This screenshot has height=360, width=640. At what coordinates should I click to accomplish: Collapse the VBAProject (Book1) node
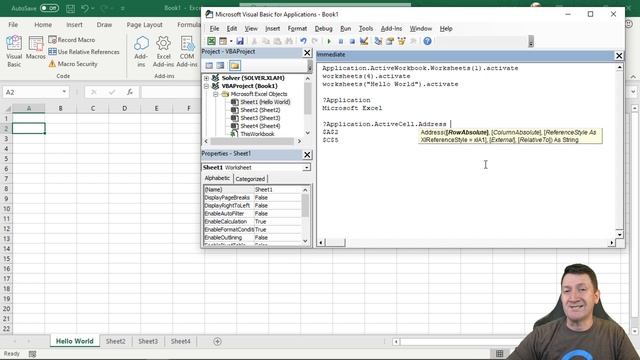click(x=207, y=86)
